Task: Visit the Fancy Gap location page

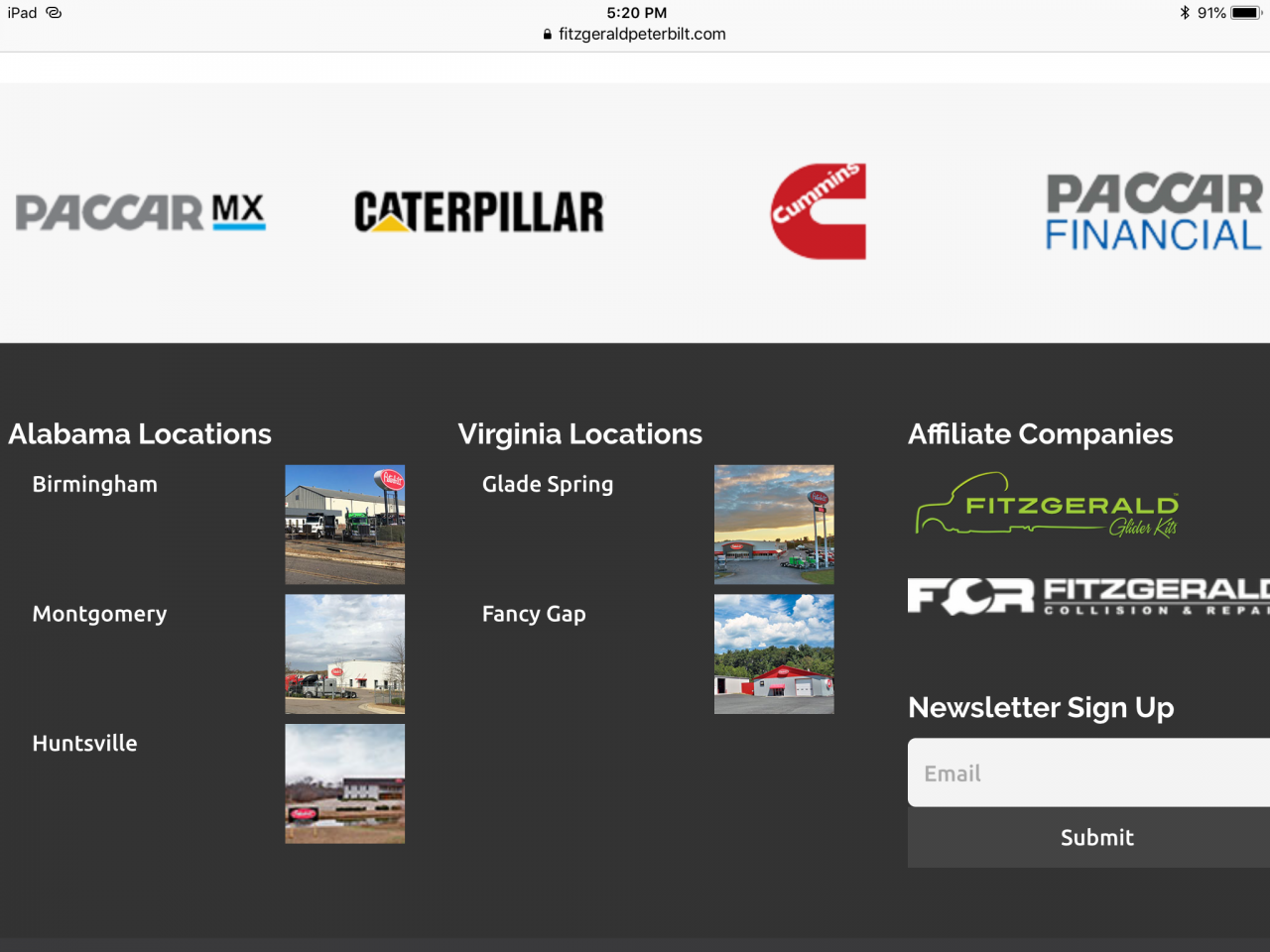Action: 534,614
